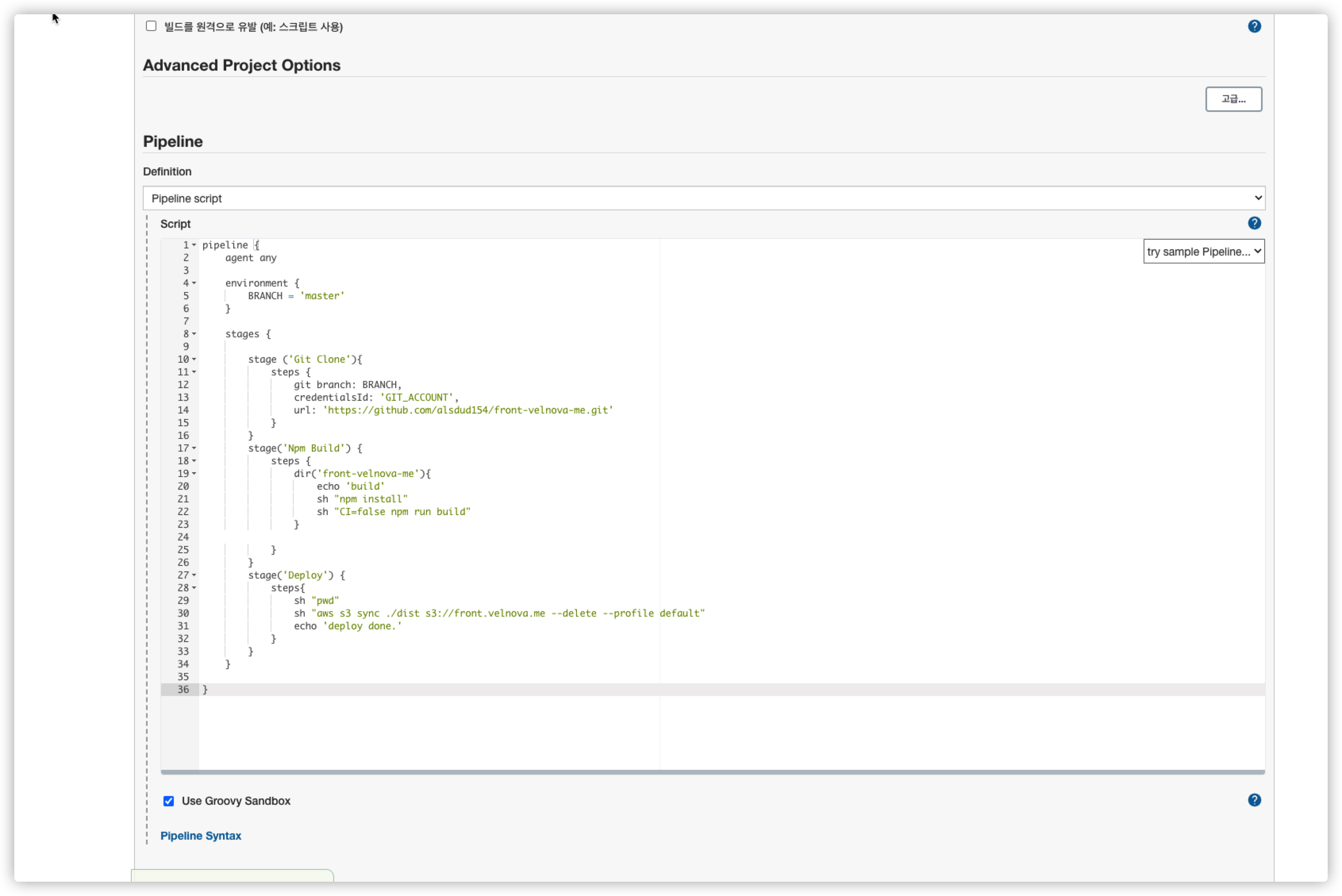Uncheck Use Groovy Sandbox checkbox
The image size is (1342, 896).
(169, 801)
